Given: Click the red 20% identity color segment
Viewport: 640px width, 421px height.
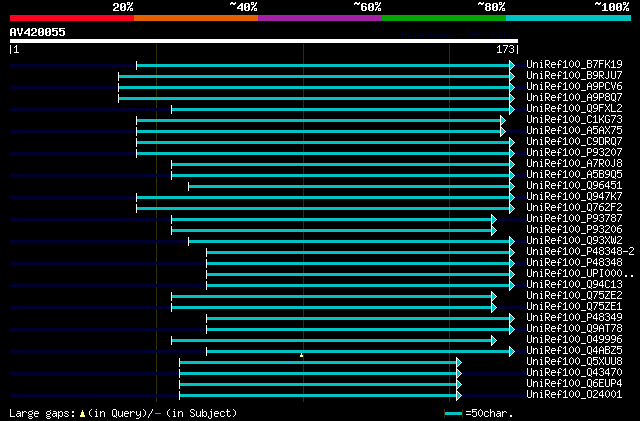Looking at the screenshot, I should tap(72, 18).
